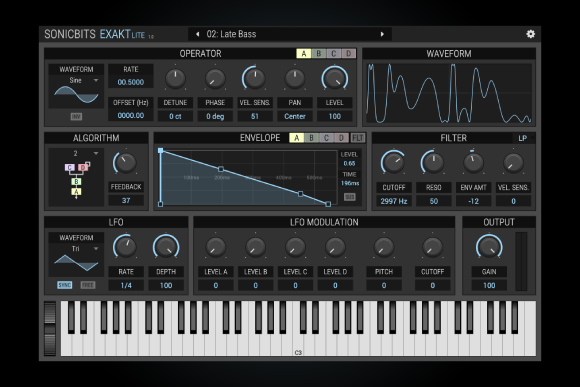Click the operator Sine waveform preview
This screenshot has width=580, height=387.
point(76,95)
